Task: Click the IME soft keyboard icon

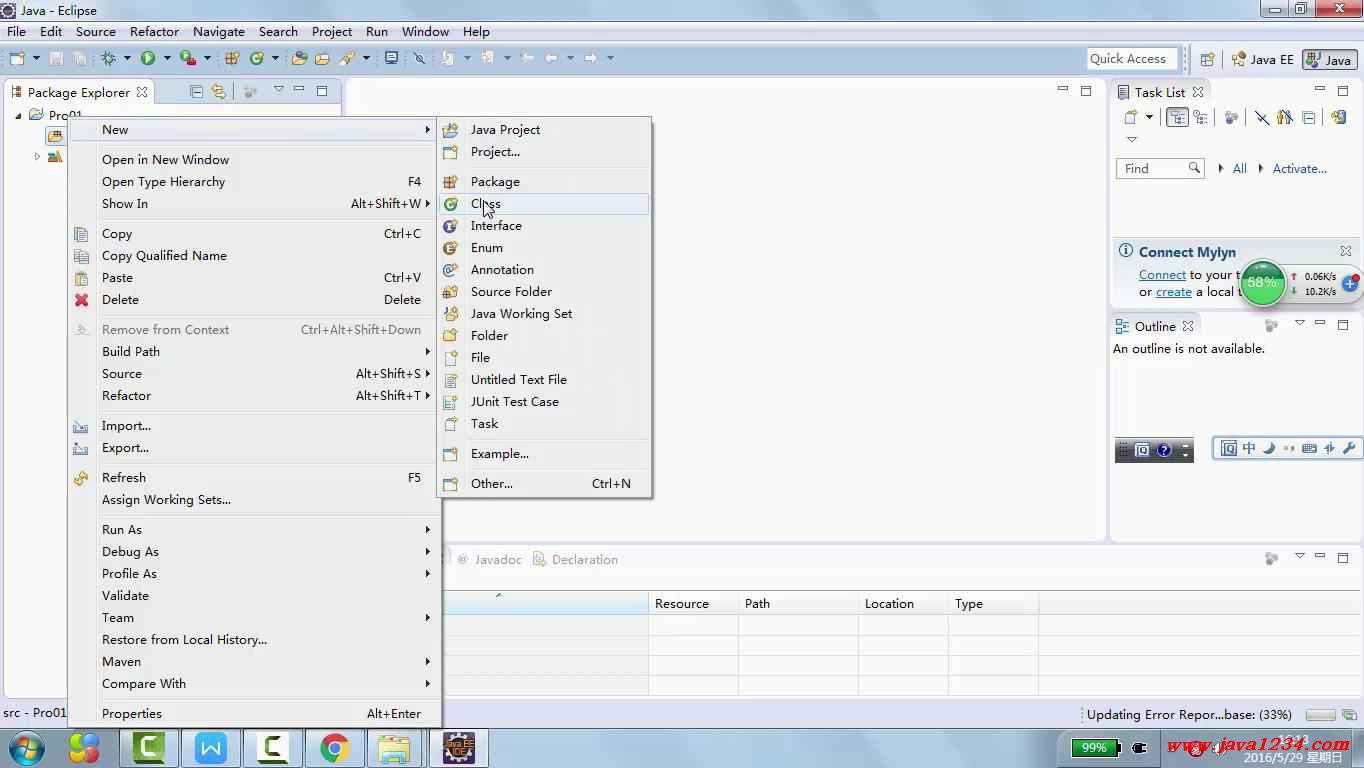Action: pos(1309,448)
